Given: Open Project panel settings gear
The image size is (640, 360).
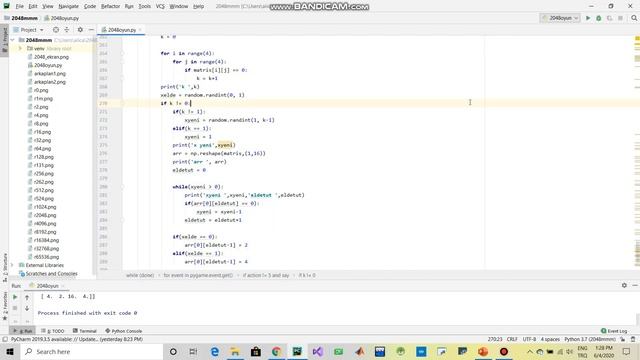Looking at the screenshot, I should click(80, 30).
